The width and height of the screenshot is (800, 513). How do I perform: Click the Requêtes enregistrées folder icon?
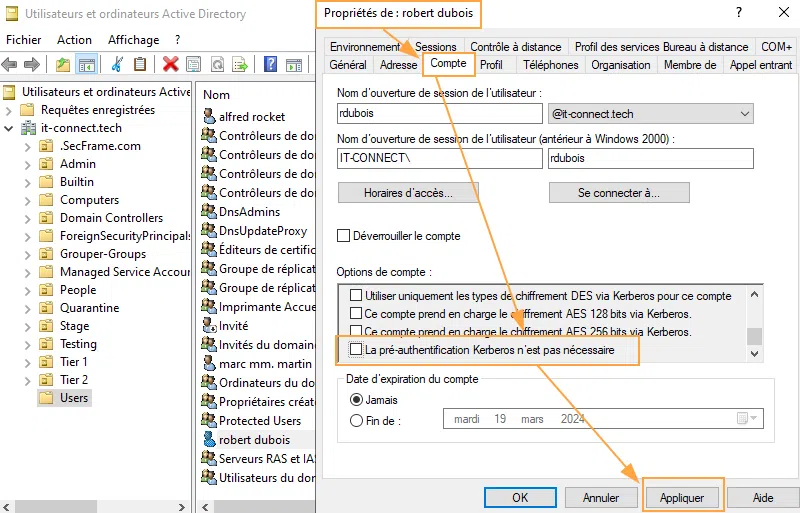(x=27, y=110)
